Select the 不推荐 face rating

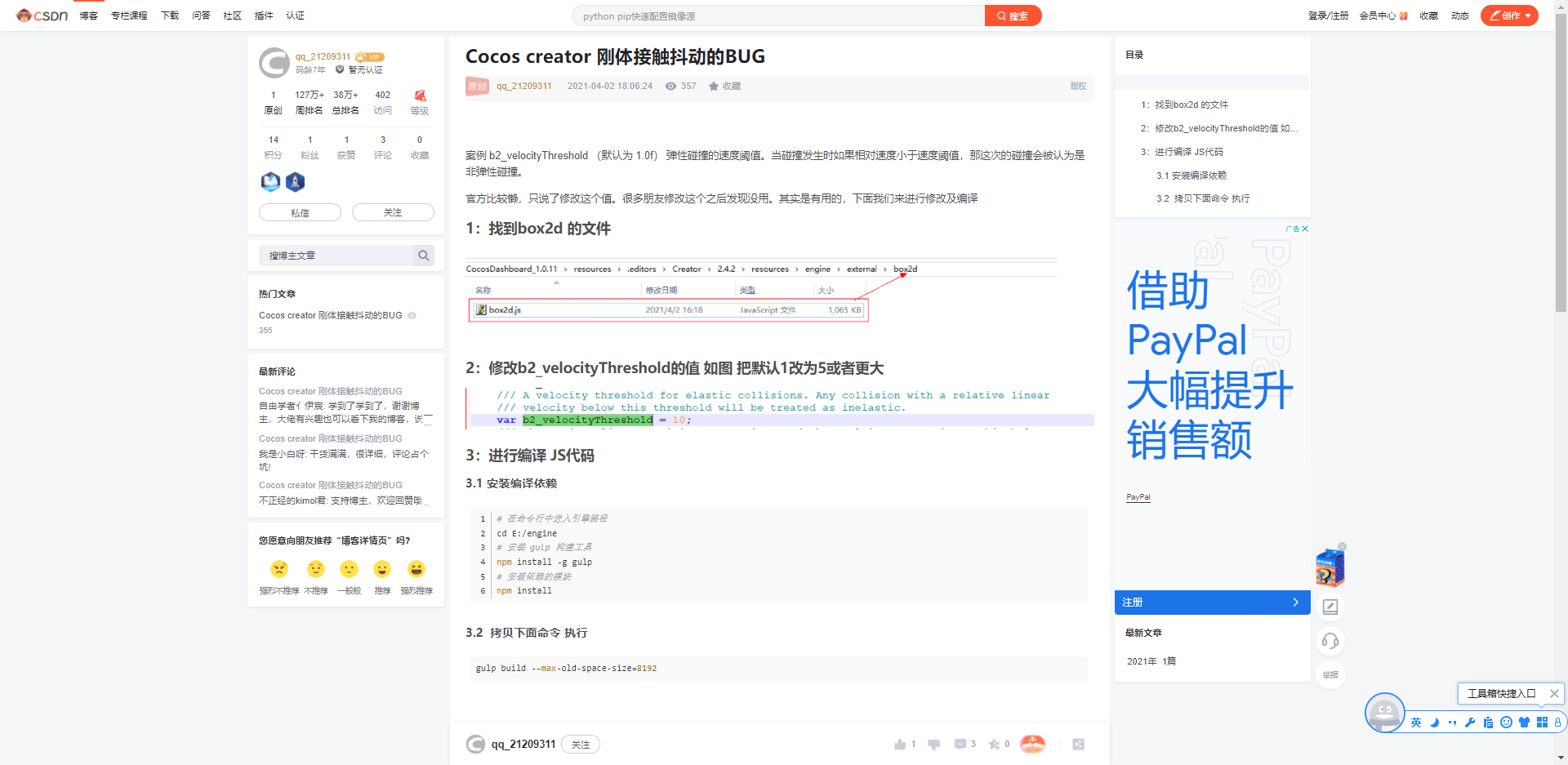point(316,569)
